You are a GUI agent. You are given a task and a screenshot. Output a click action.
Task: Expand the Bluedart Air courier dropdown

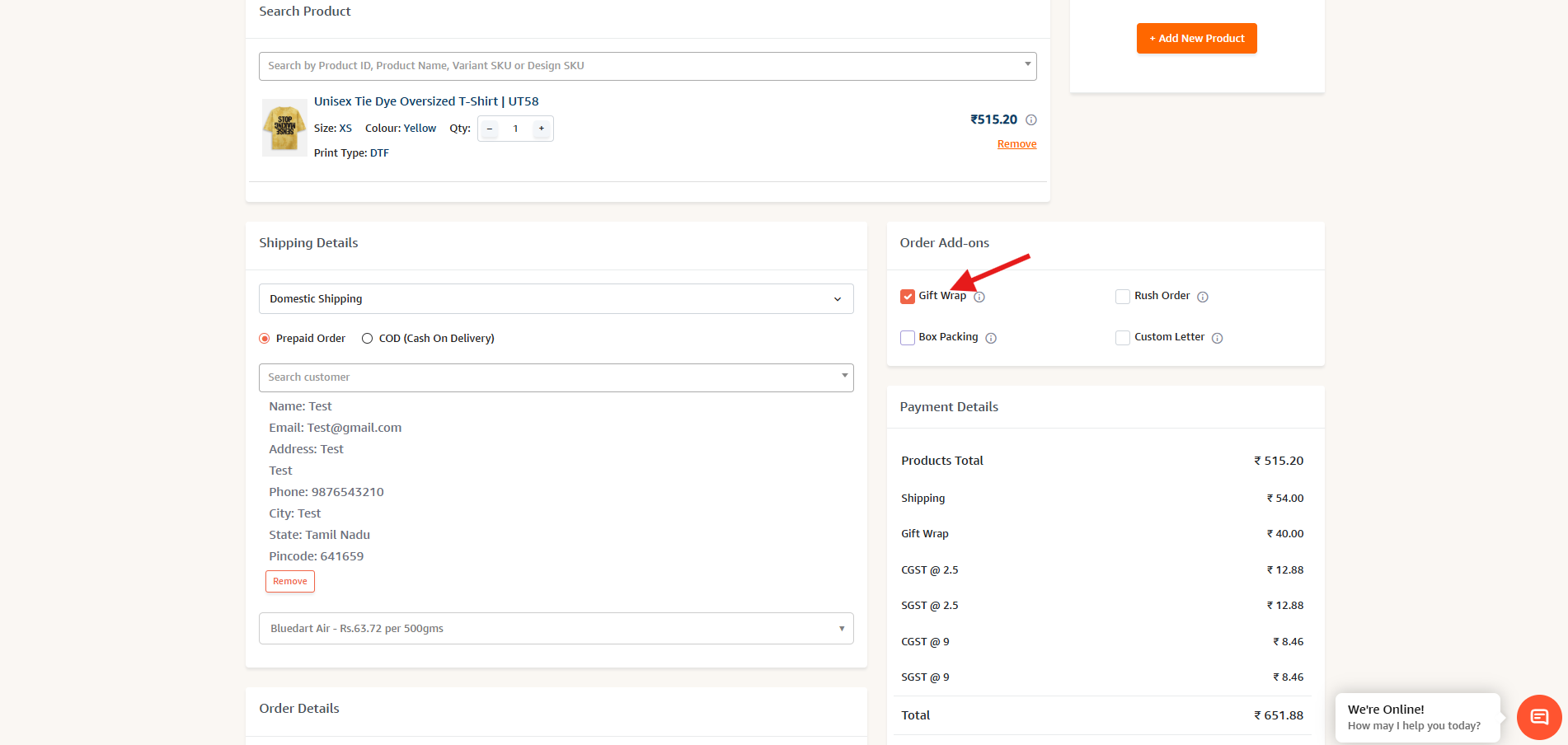tap(556, 629)
